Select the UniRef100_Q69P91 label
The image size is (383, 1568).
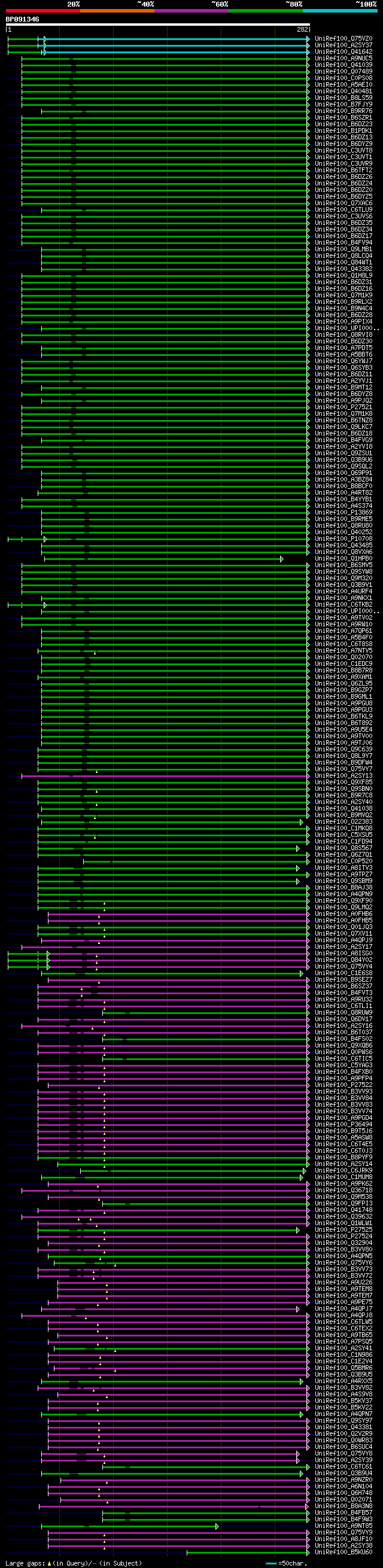click(x=344, y=473)
